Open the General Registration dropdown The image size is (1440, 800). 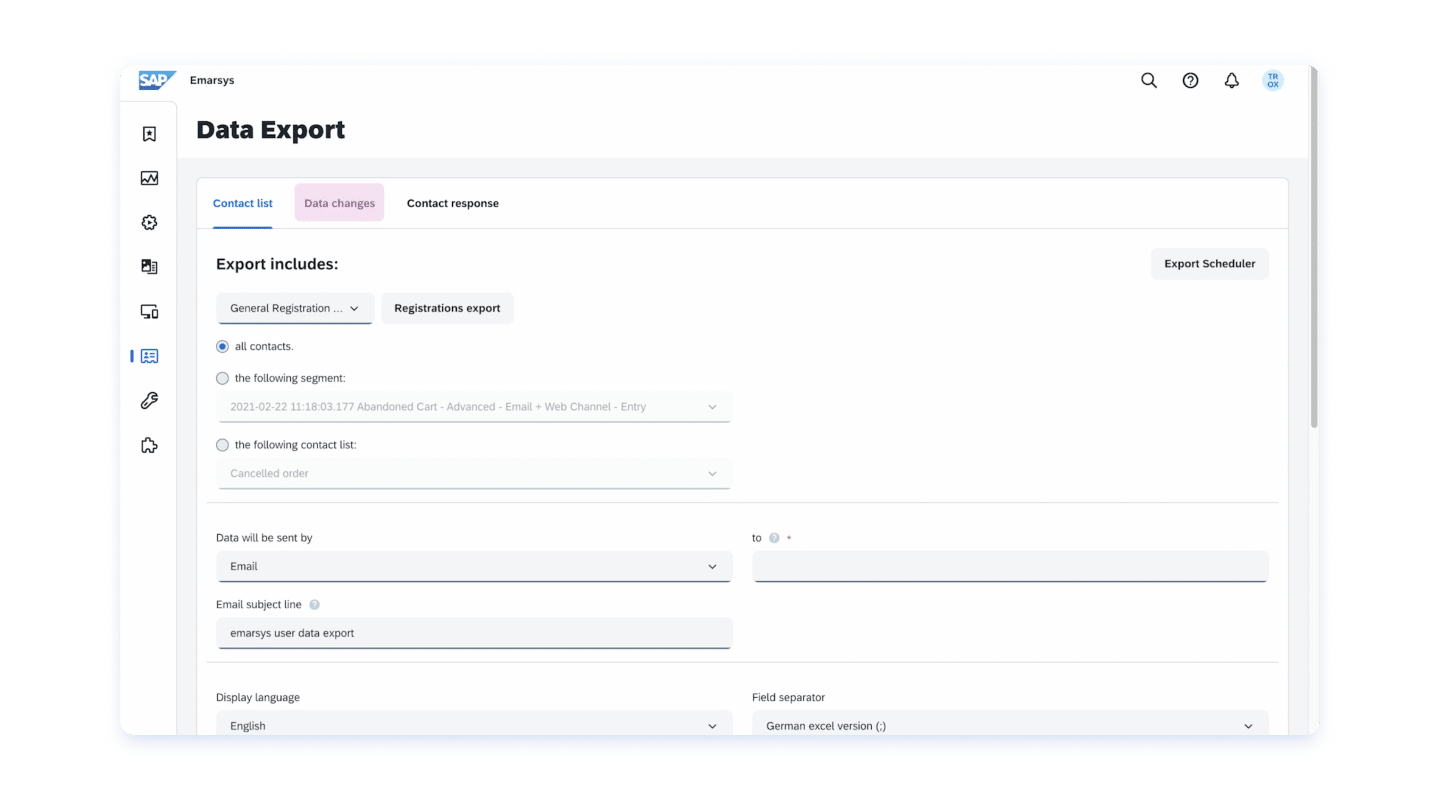point(295,308)
